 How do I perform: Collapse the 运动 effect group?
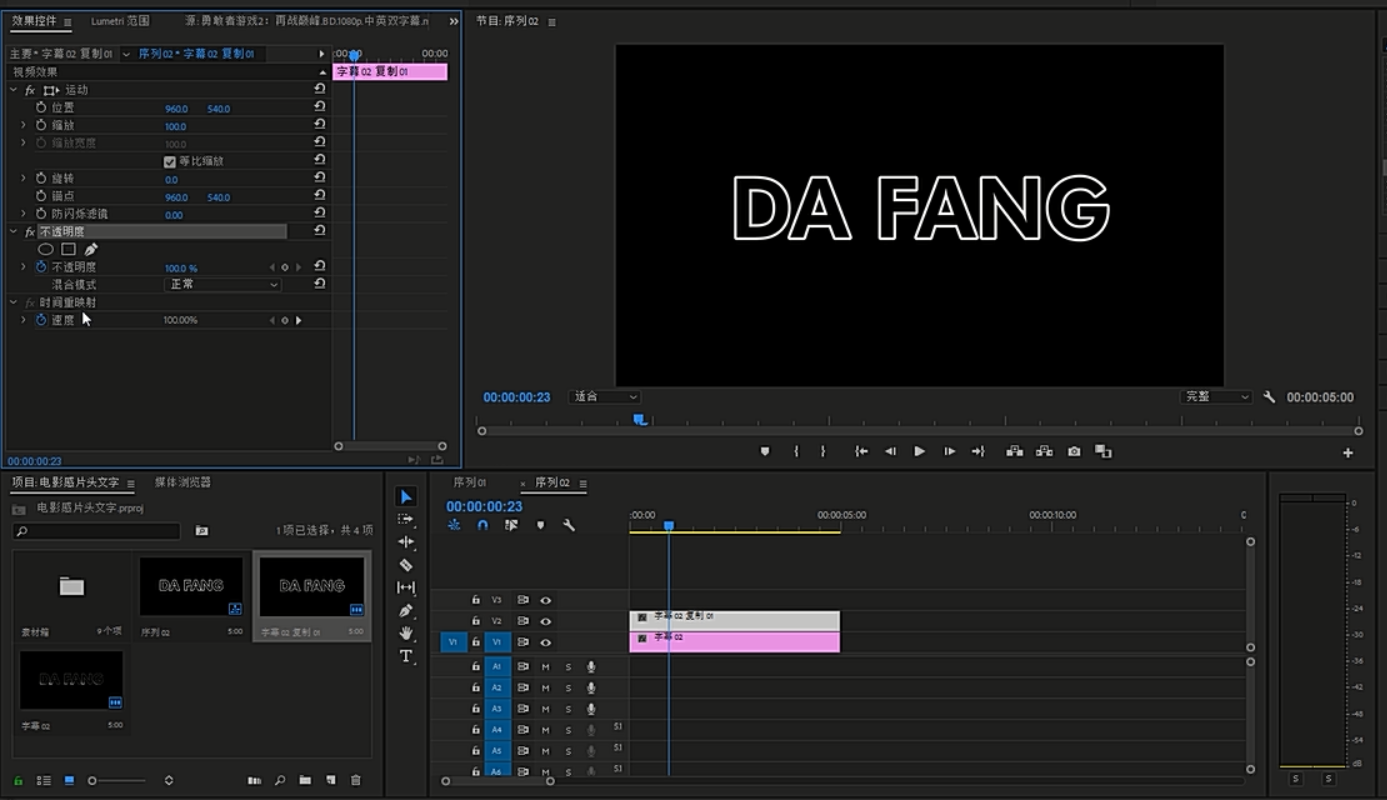coord(13,90)
